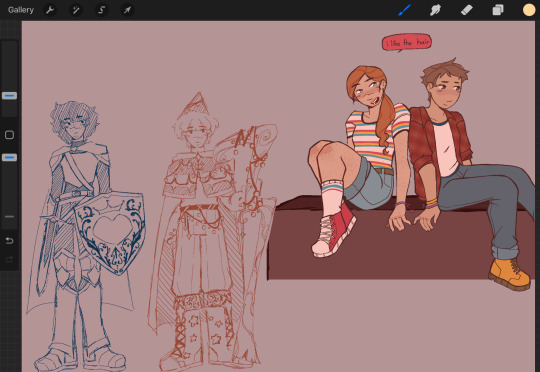The width and height of the screenshot is (540, 372).
Task: Click the brush size slider handle
Action: (9, 95)
